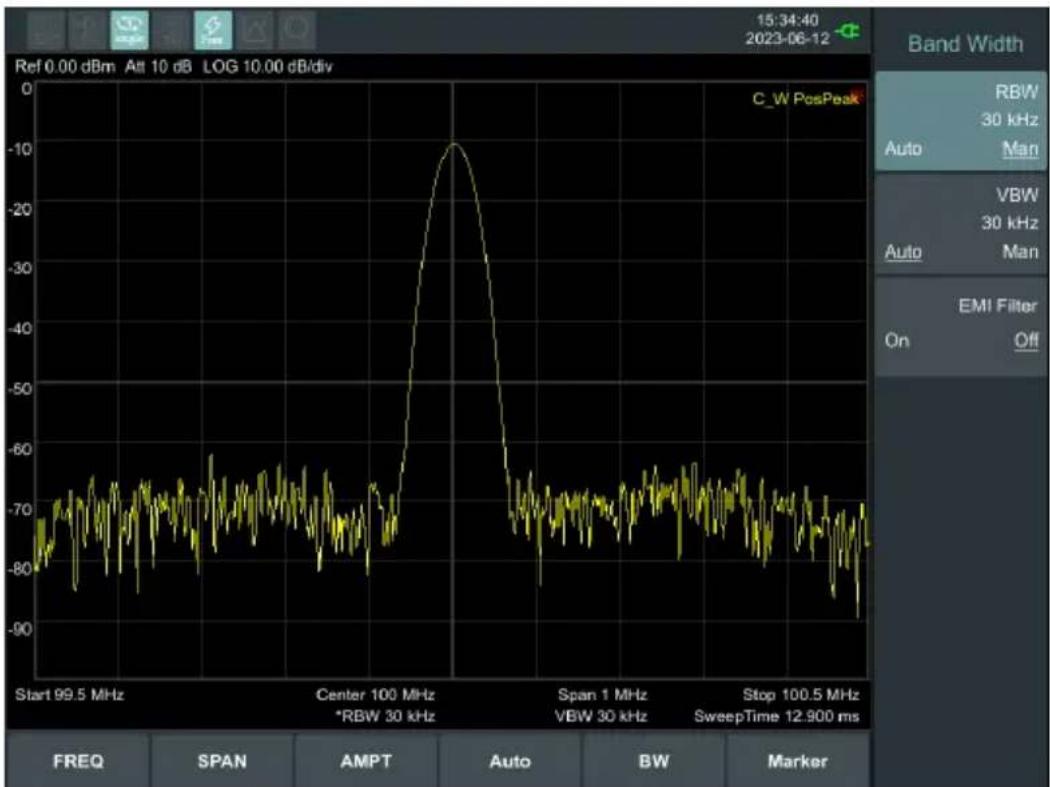
Task: Click the green power plug status icon
Action: click(x=848, y=31)
